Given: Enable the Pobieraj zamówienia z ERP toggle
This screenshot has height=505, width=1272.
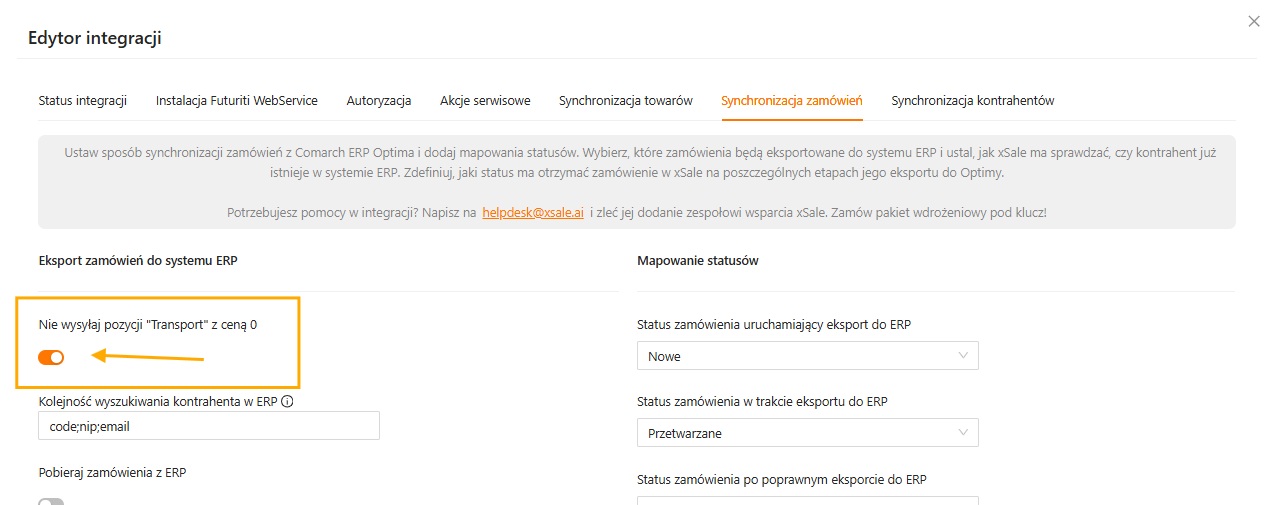Looking at the screenshot, I should click(x=51, y=502).
